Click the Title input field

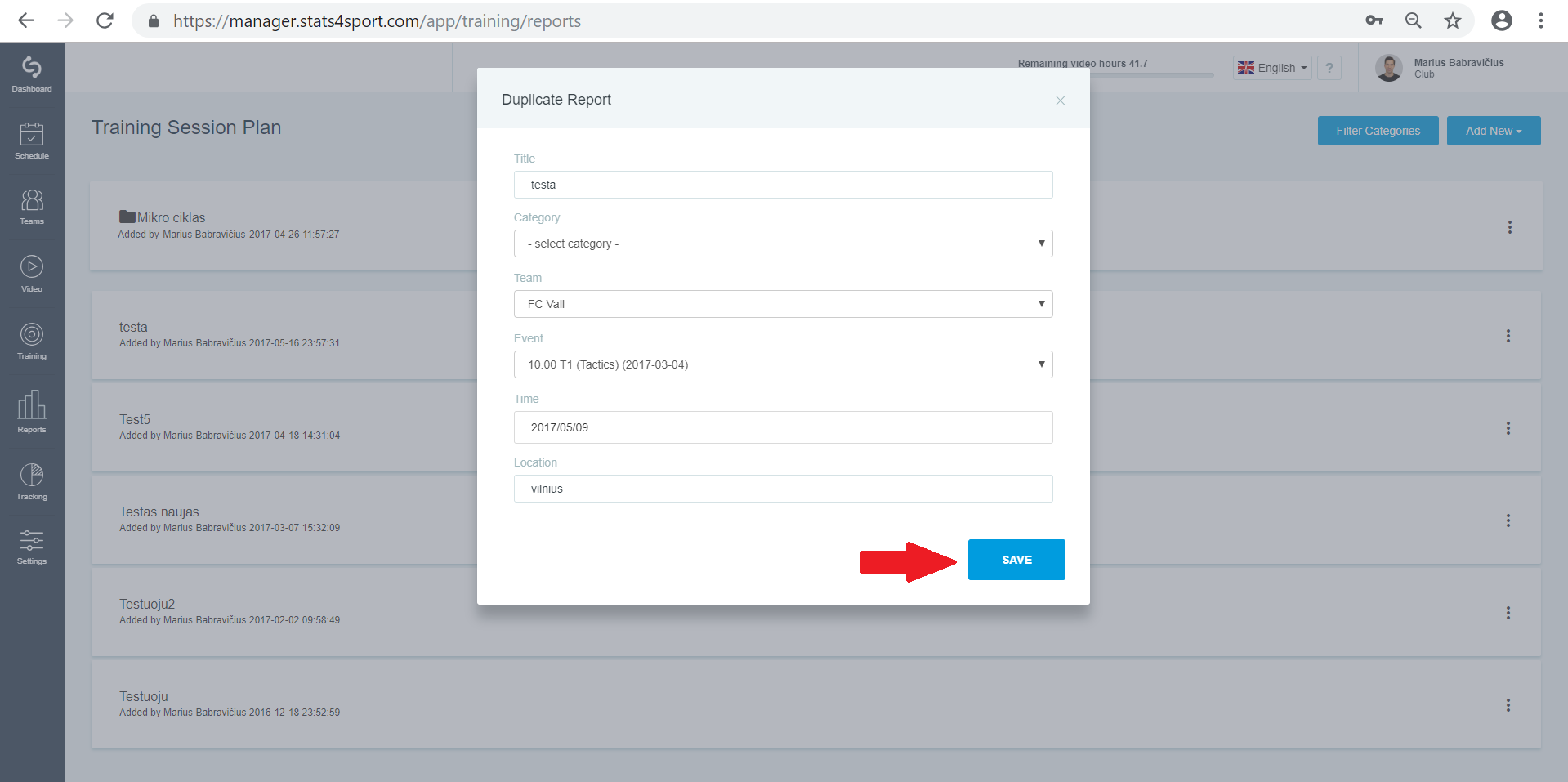pos(783,185)
